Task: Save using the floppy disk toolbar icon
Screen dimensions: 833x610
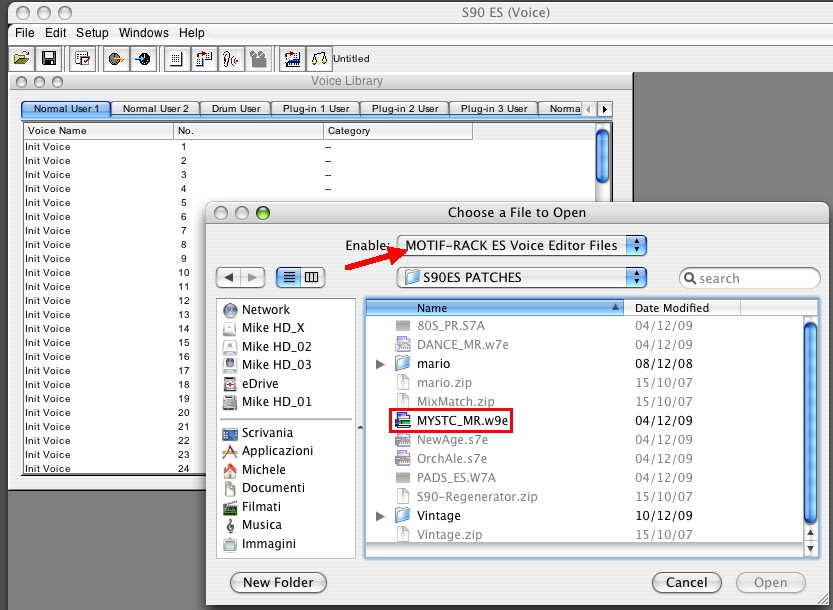Action: coord(48,58)
